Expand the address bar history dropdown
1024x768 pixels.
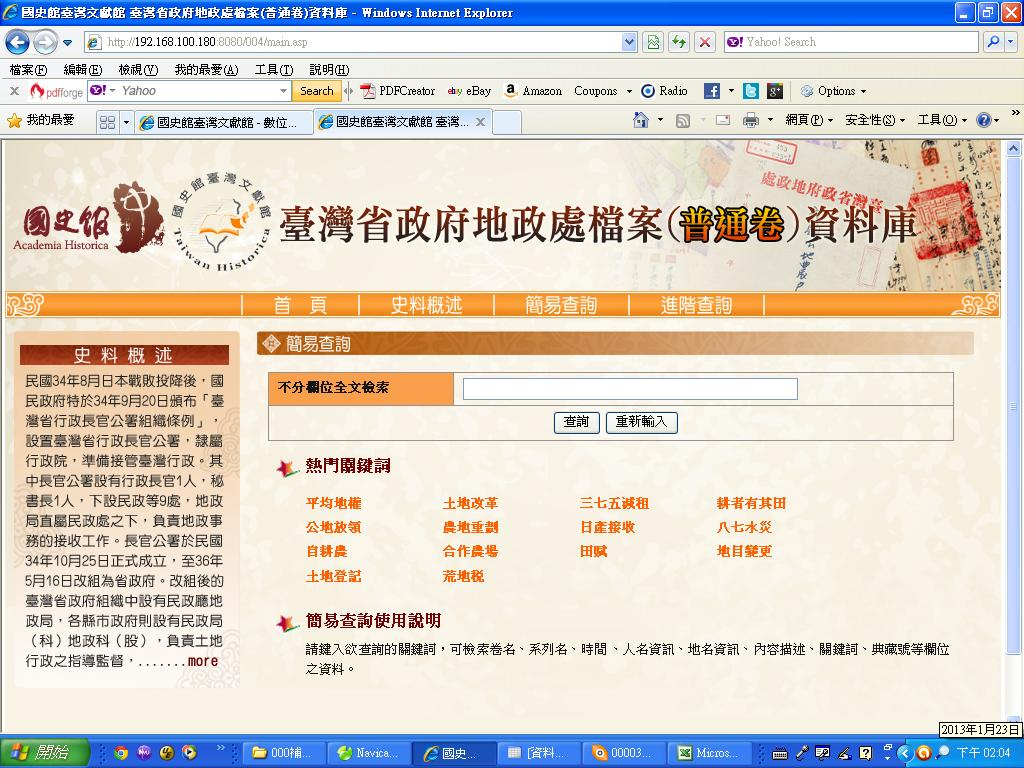tap(630, 42)
